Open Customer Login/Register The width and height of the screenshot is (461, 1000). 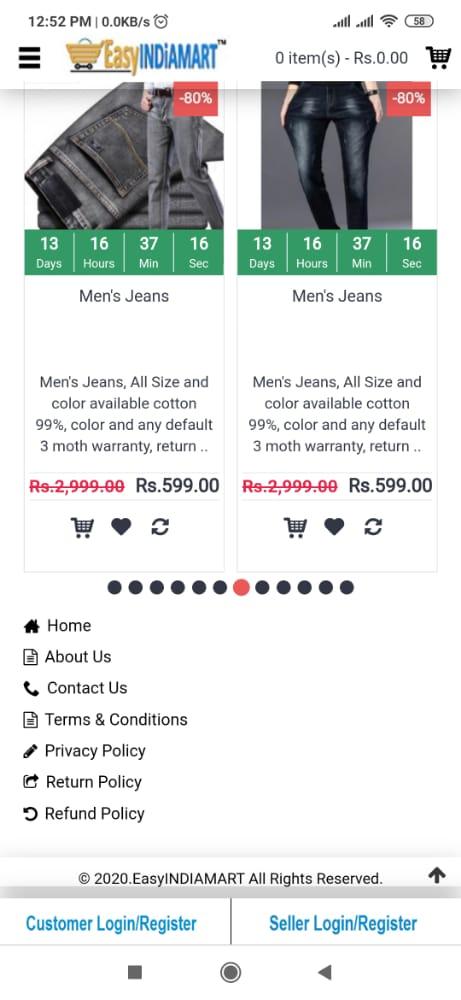111,923
